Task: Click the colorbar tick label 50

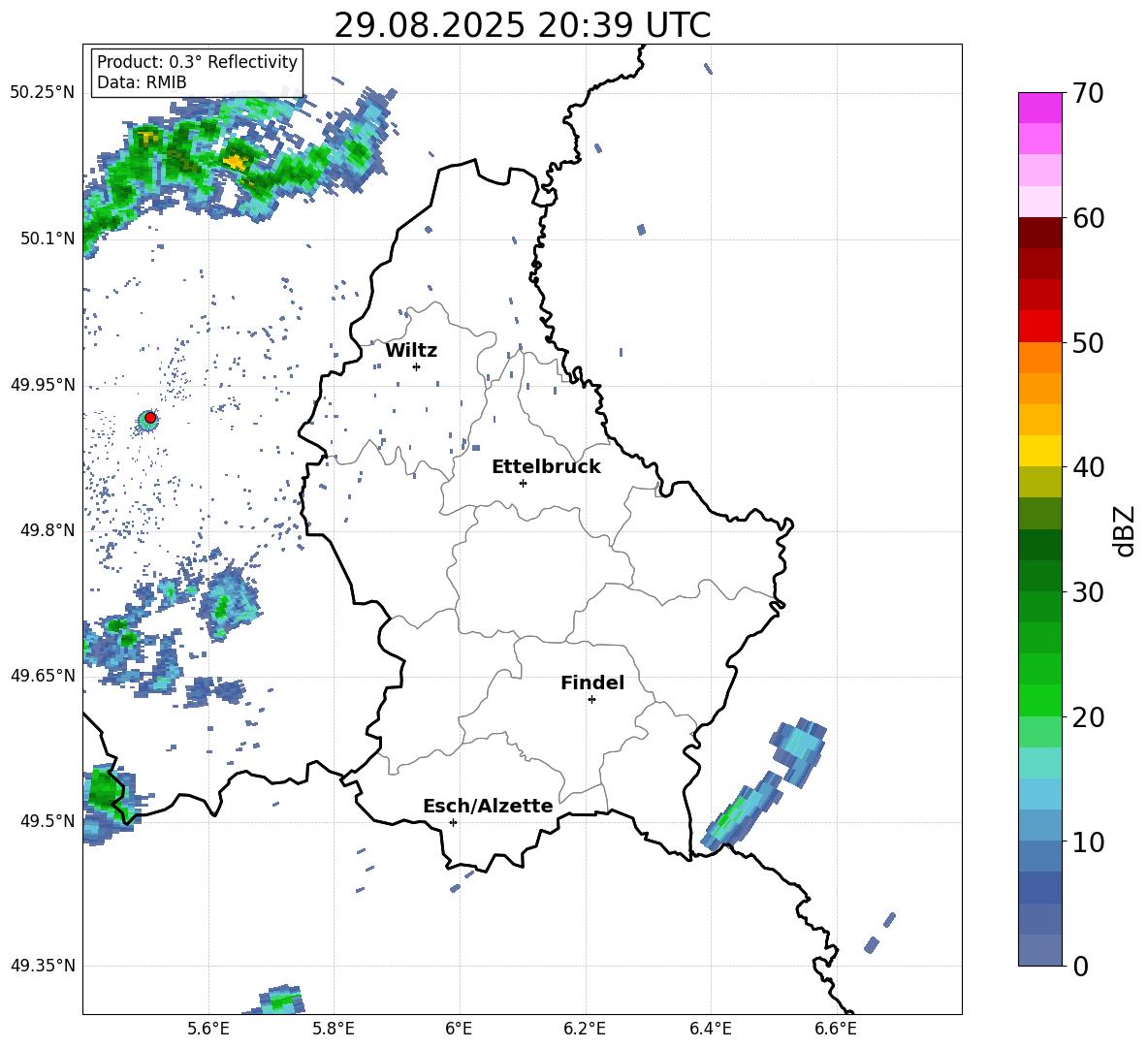Action: [1088, 342]
